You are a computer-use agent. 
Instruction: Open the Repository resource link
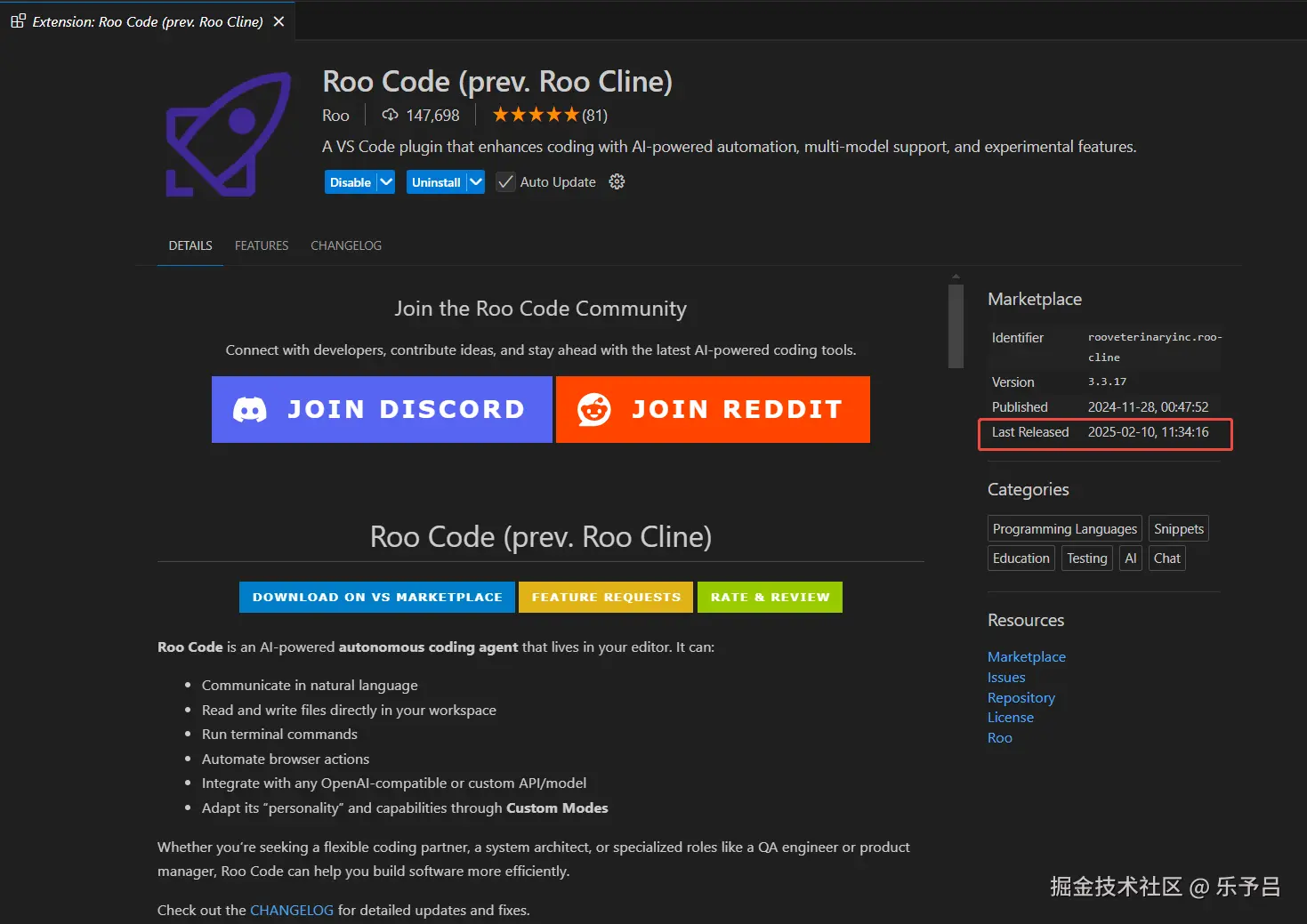(1021, 697)
